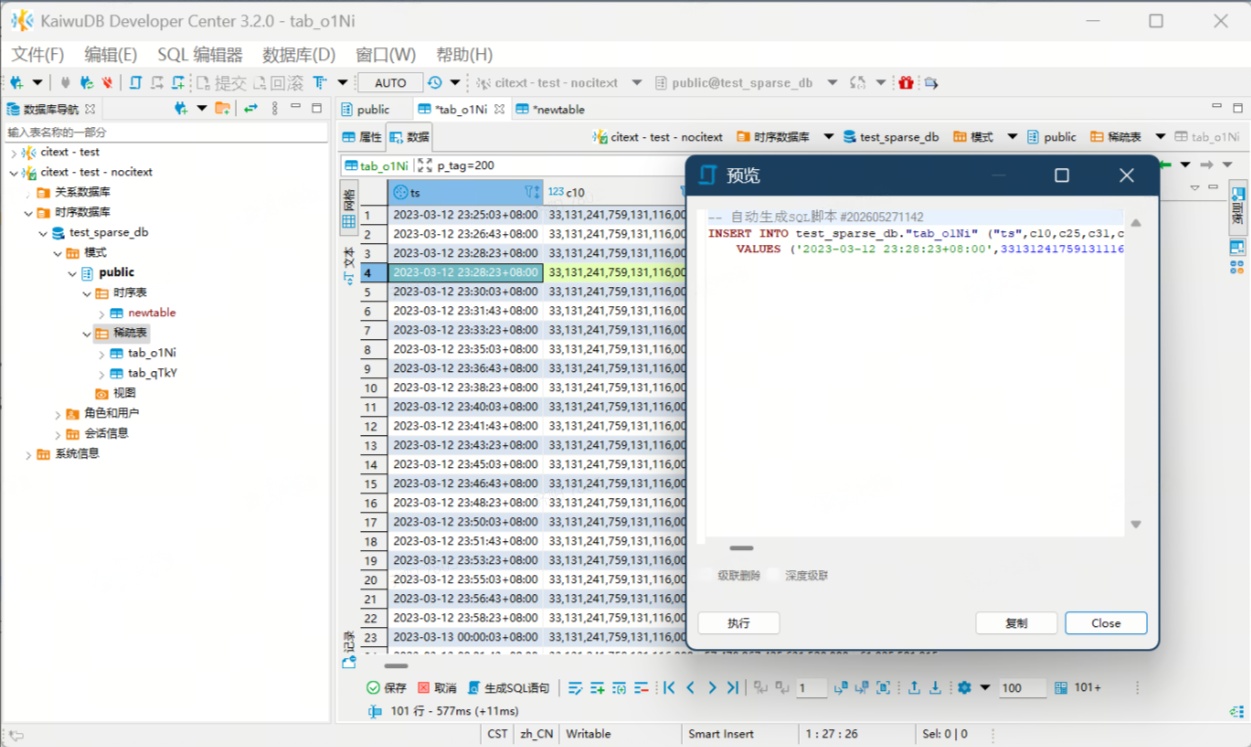The image size is (1251, 747).
Task: Click the row count 101+ icon
Action: point(1061,688)
